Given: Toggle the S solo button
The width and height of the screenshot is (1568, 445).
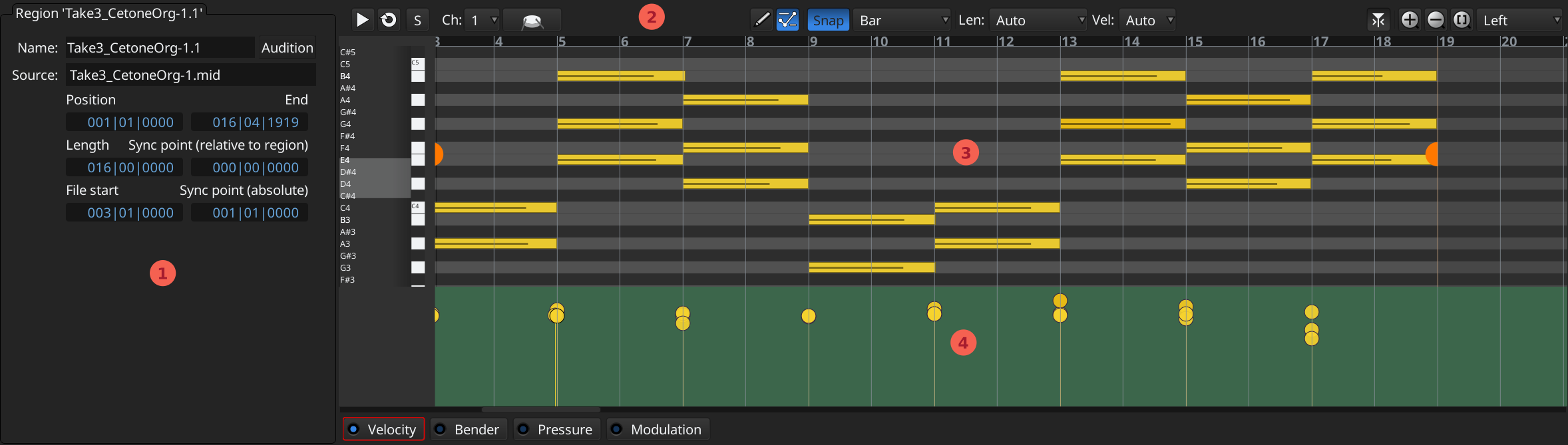Looking at the screenshot, I should 417,20.
